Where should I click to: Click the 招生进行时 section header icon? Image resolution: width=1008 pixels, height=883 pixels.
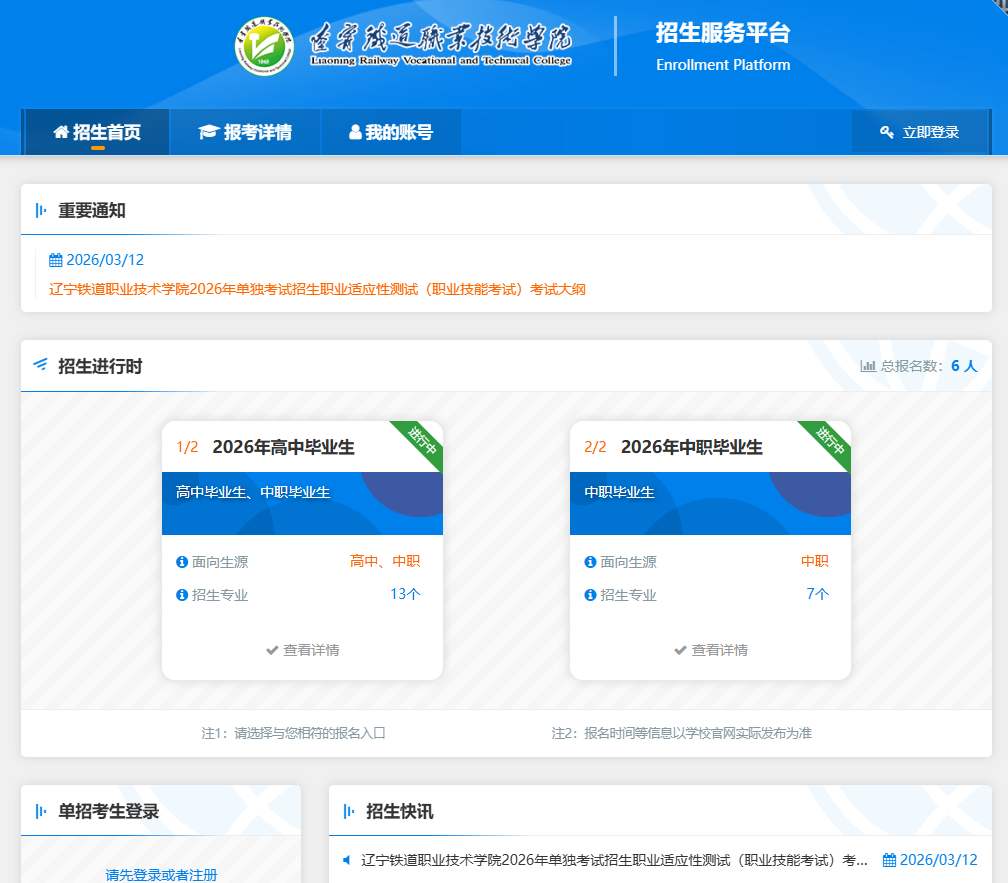[x=40, y=365]
